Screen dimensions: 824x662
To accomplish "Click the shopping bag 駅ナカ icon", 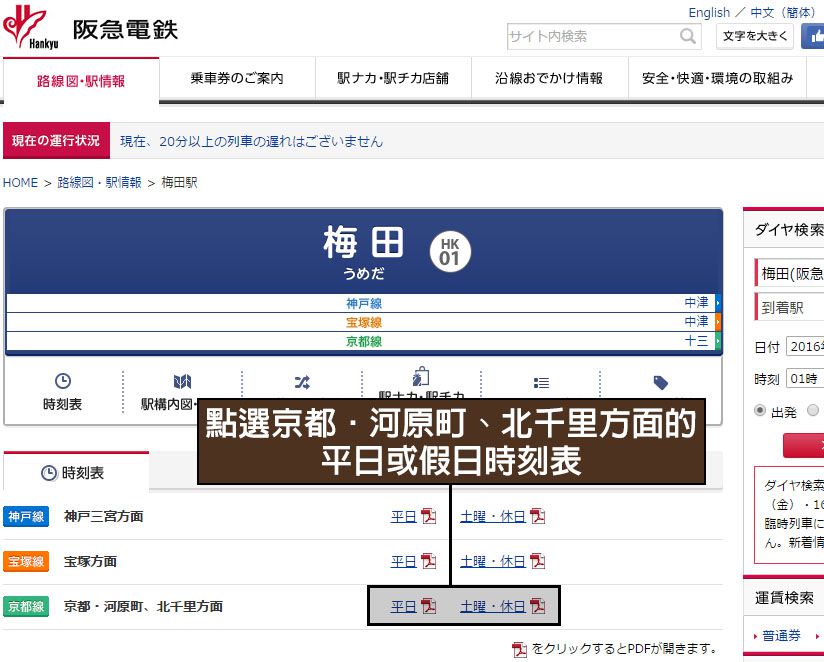I will click(420, 376).
